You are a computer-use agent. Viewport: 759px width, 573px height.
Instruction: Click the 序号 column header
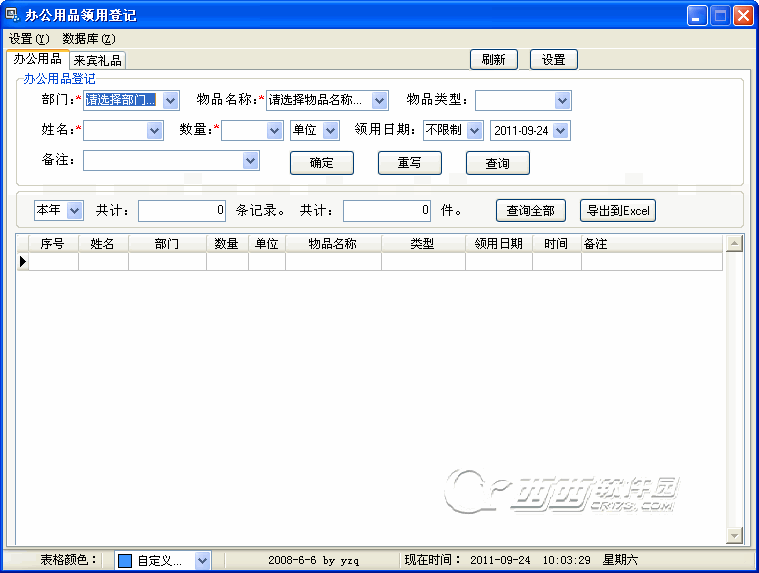(53, 244)
